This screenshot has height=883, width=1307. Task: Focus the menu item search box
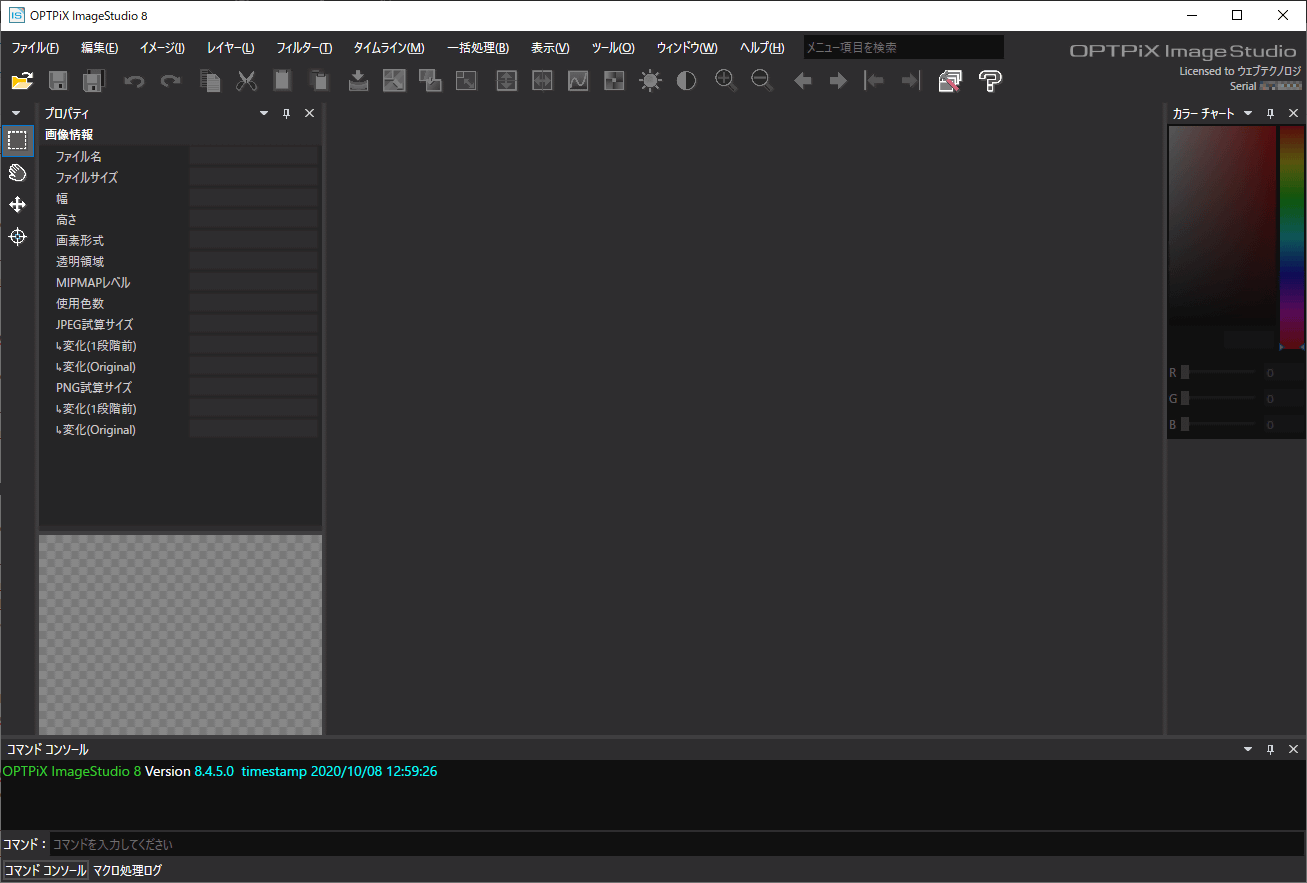click(904, 47)
